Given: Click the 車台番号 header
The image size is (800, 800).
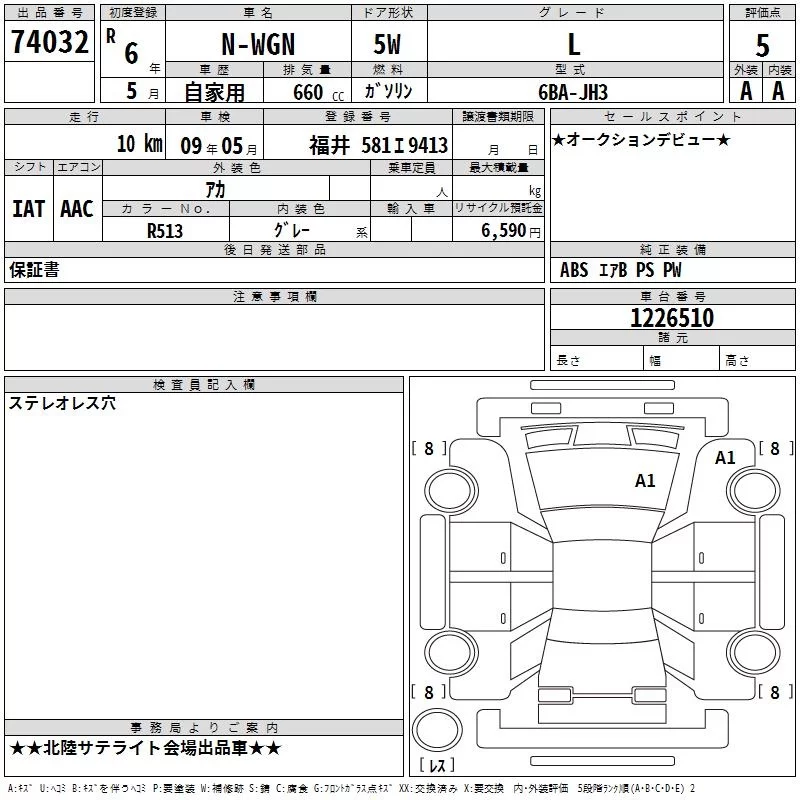Looking at the screenshot, I should (x=672, y=296).
